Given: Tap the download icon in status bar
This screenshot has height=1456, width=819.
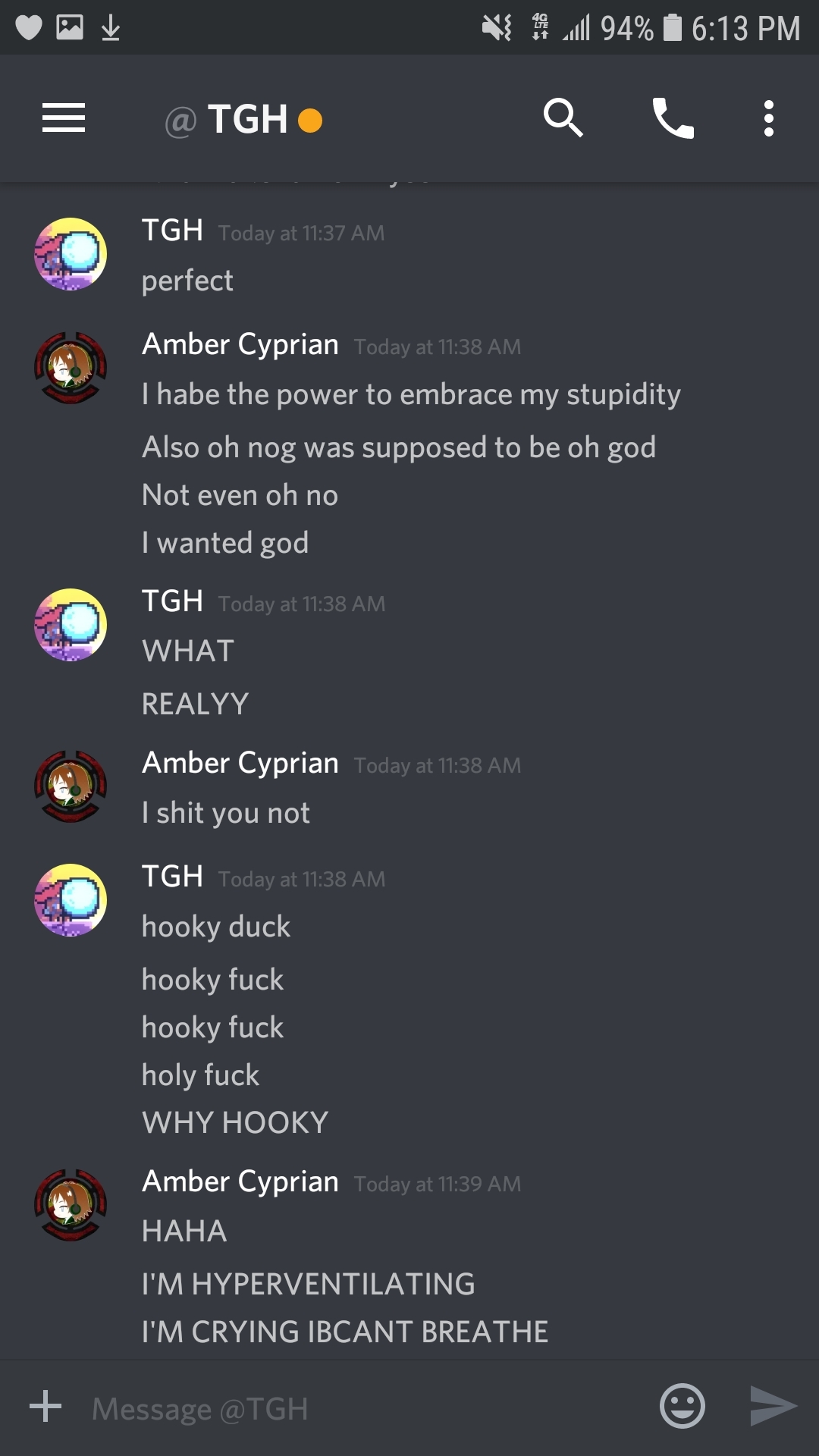Looking at the screenshot, I should [111, 28].
